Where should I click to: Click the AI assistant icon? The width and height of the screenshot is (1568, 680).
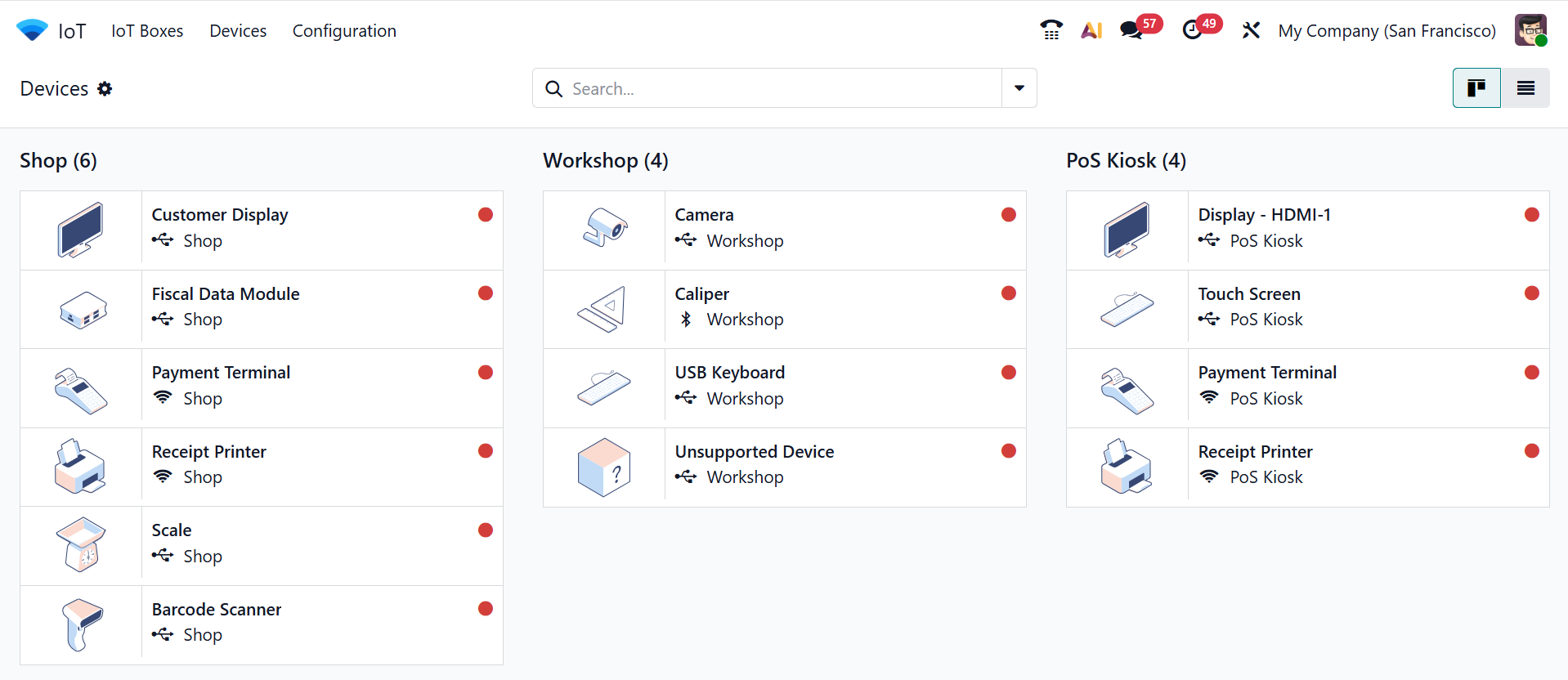[1091, 30]
